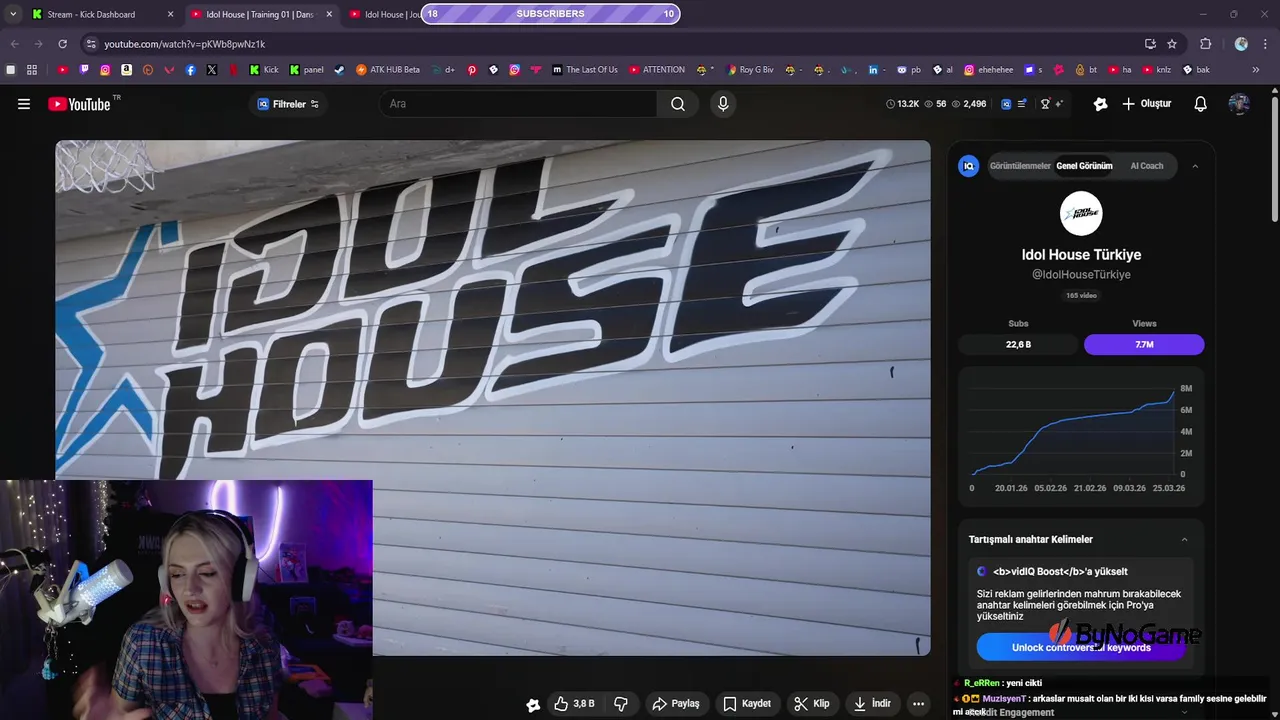Open the vidIQ trophy icon

[x=1046, y=104]
